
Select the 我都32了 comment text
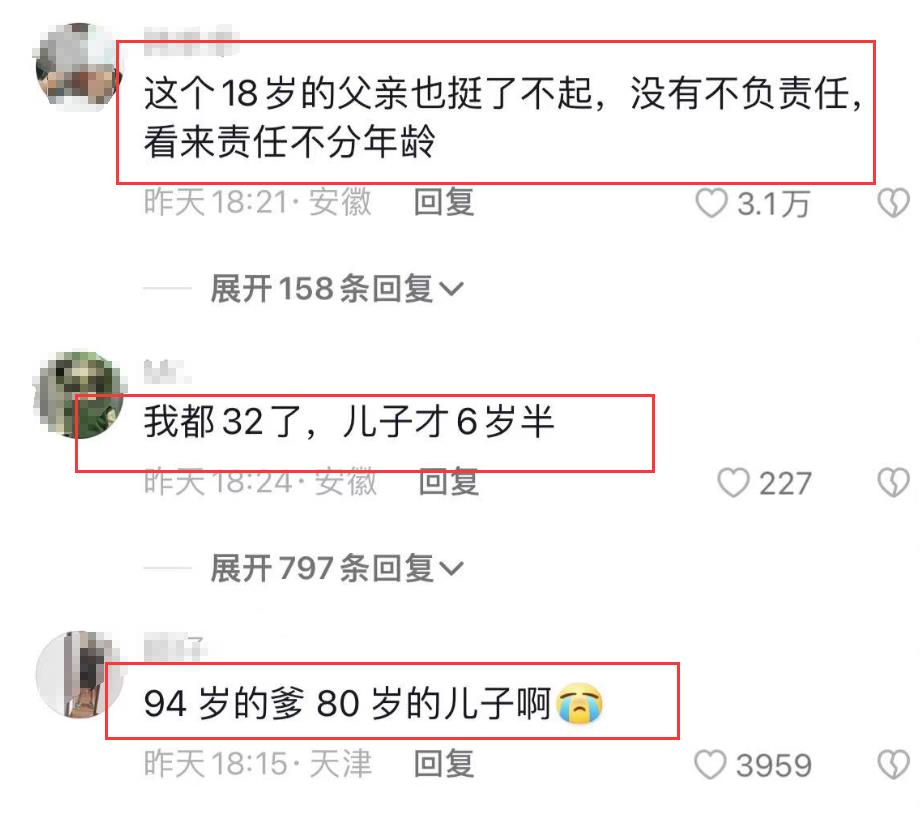(x=349, y=421)
